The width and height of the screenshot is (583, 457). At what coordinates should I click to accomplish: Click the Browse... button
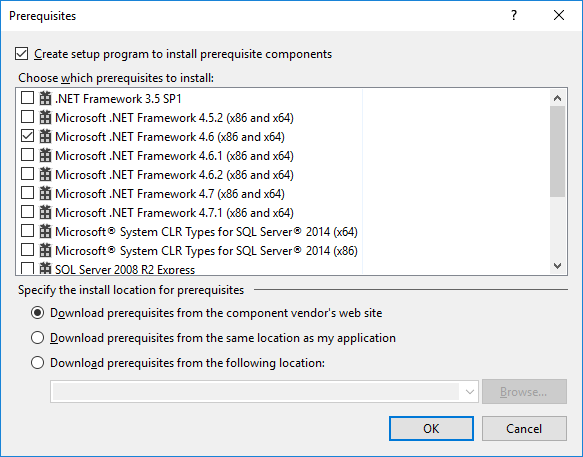click(x=524, y=392)
